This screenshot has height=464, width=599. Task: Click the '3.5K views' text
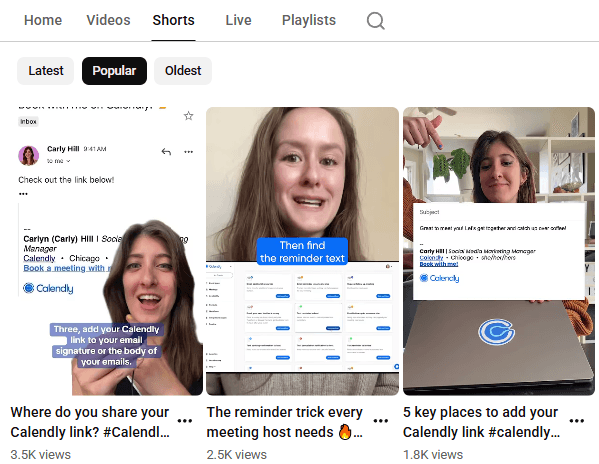tap(40, 454)
